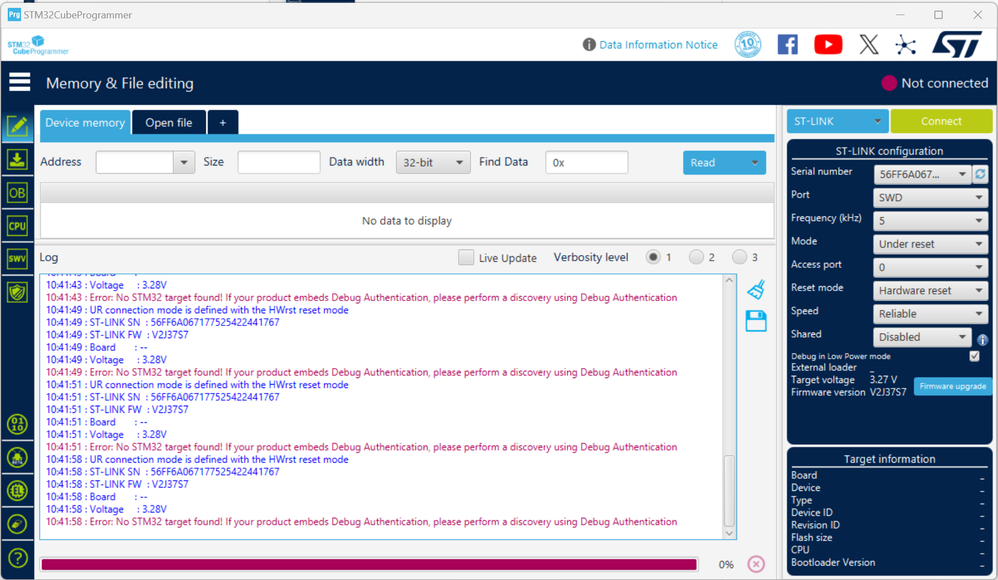998x580 pixels.
Task: Click the green Connect button
Action: (x=941, y=121)
